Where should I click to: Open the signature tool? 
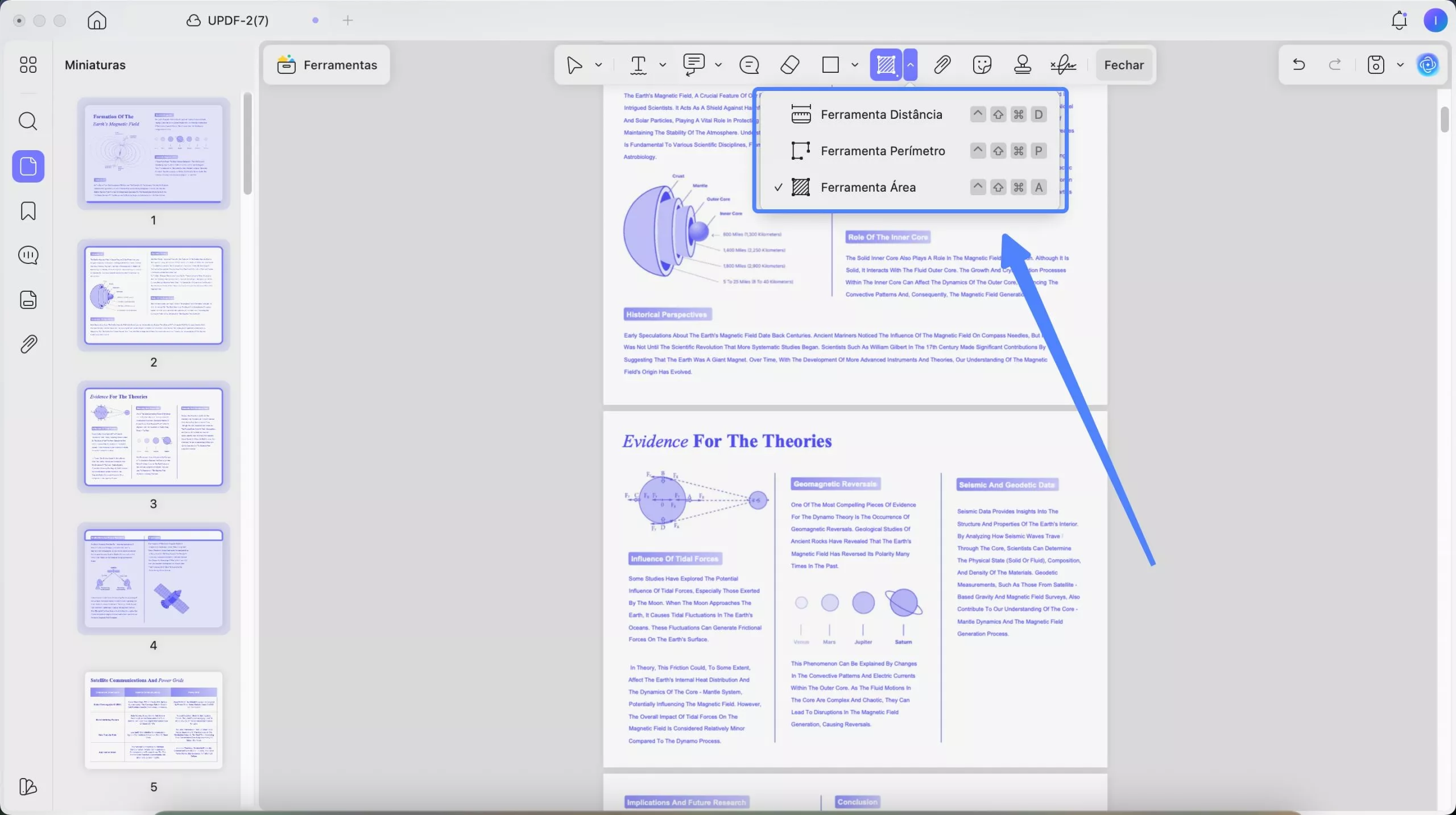tap(1063, 65)
